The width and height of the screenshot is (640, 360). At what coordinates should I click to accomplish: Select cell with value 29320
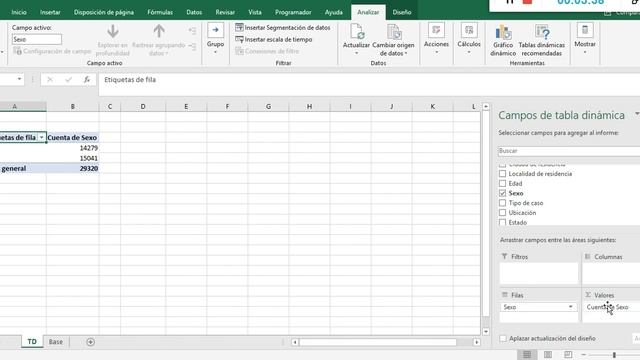[72, 168]
